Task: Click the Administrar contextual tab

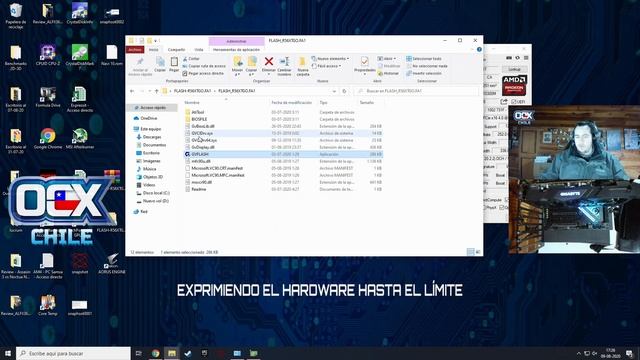Action: [x=236, y=41]
